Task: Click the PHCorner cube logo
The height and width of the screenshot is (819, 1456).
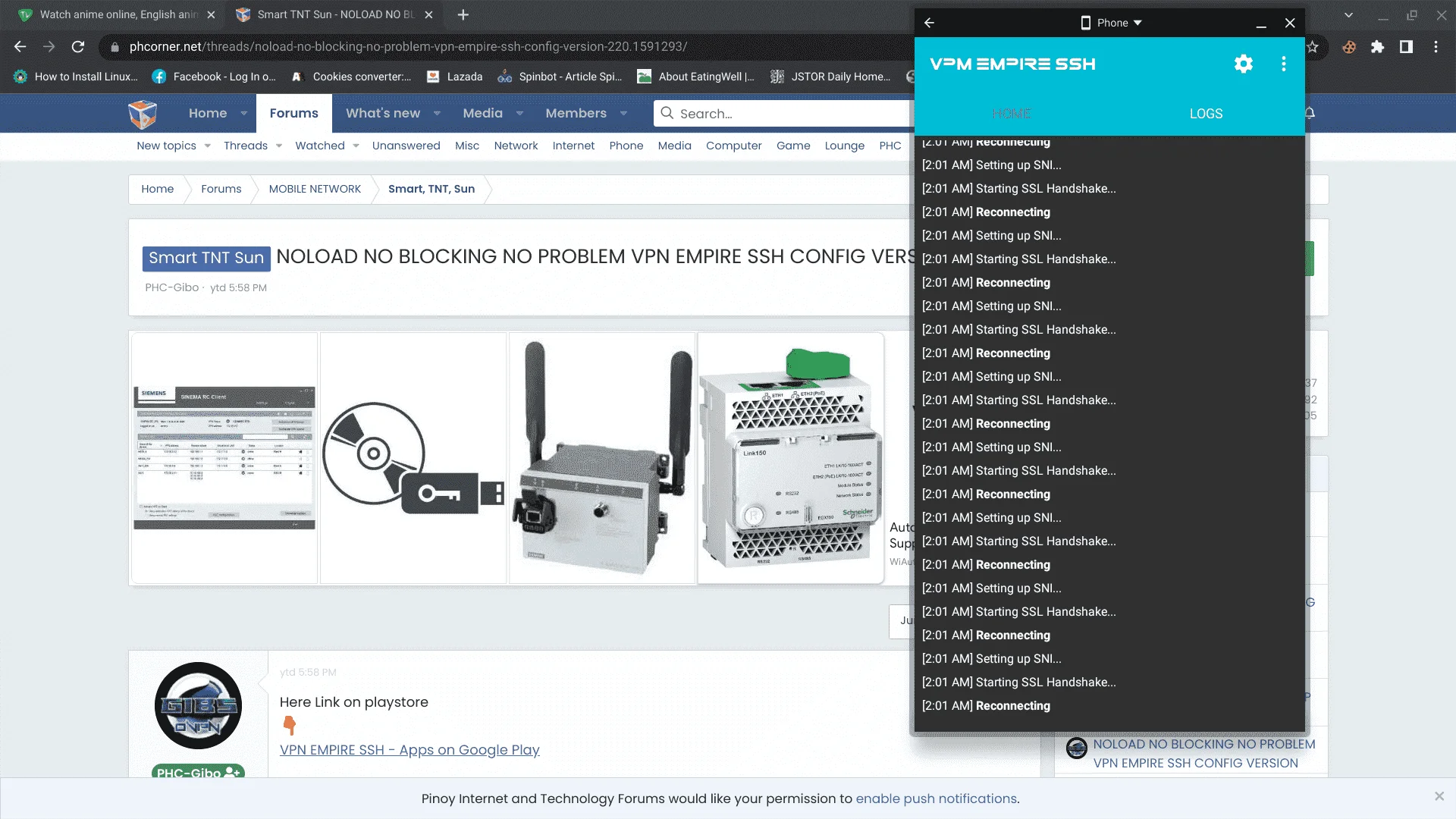Action: (143, 114)
